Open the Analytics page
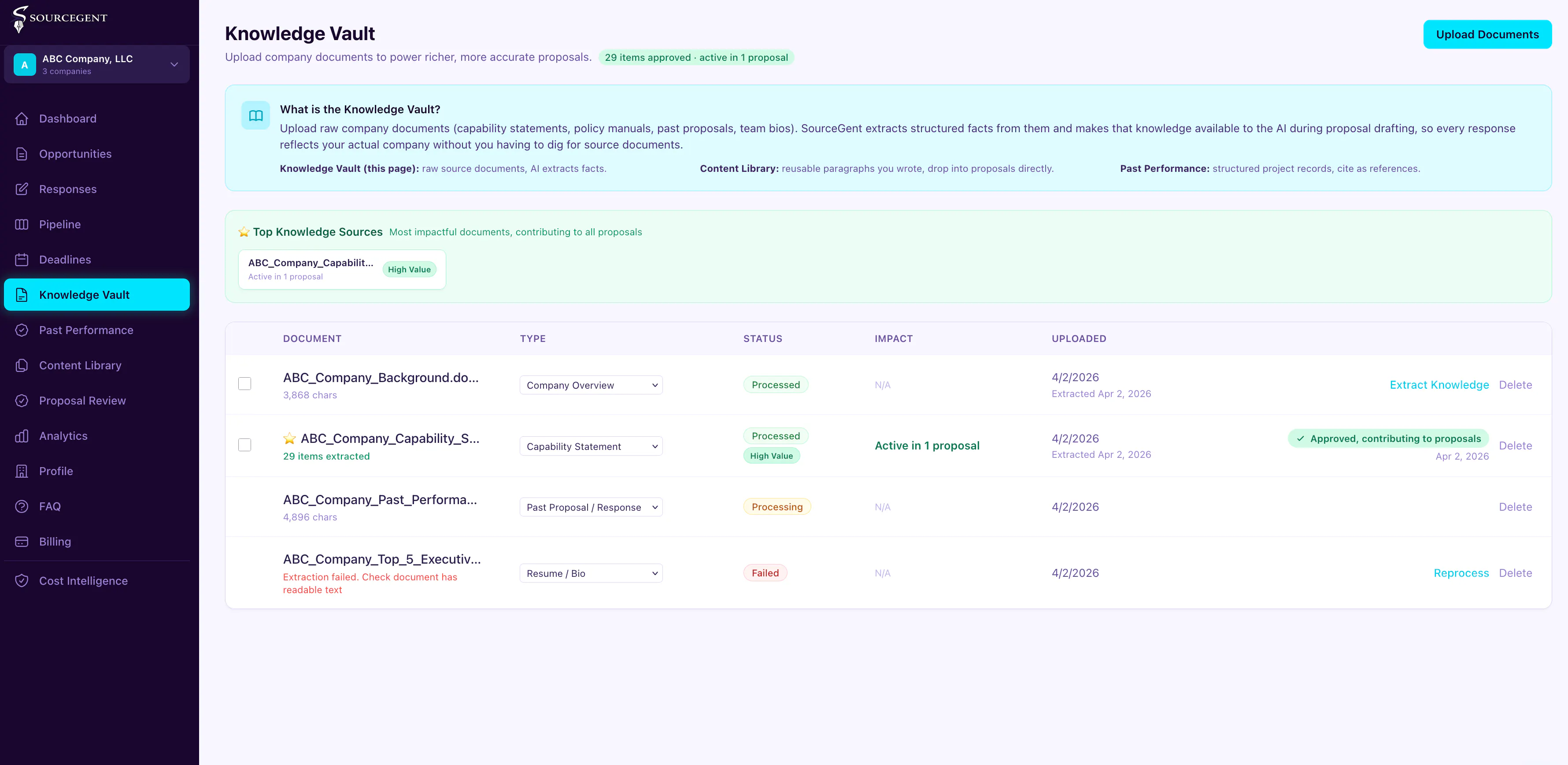This screenshot has width=1568, height=765. 97,436
